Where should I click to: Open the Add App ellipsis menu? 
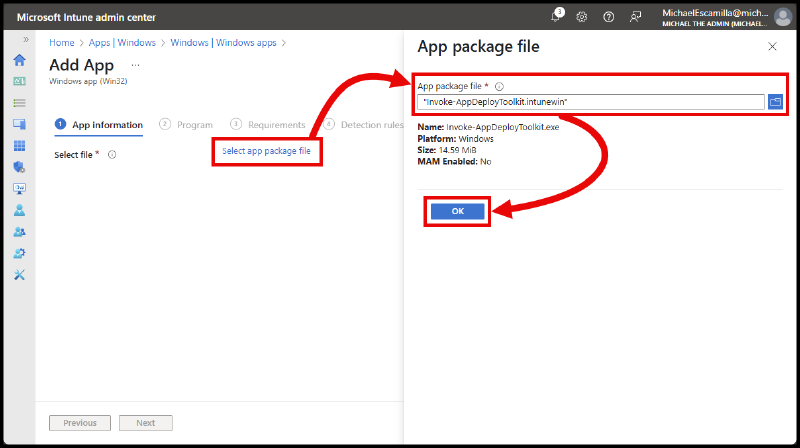tap(135, 65)
